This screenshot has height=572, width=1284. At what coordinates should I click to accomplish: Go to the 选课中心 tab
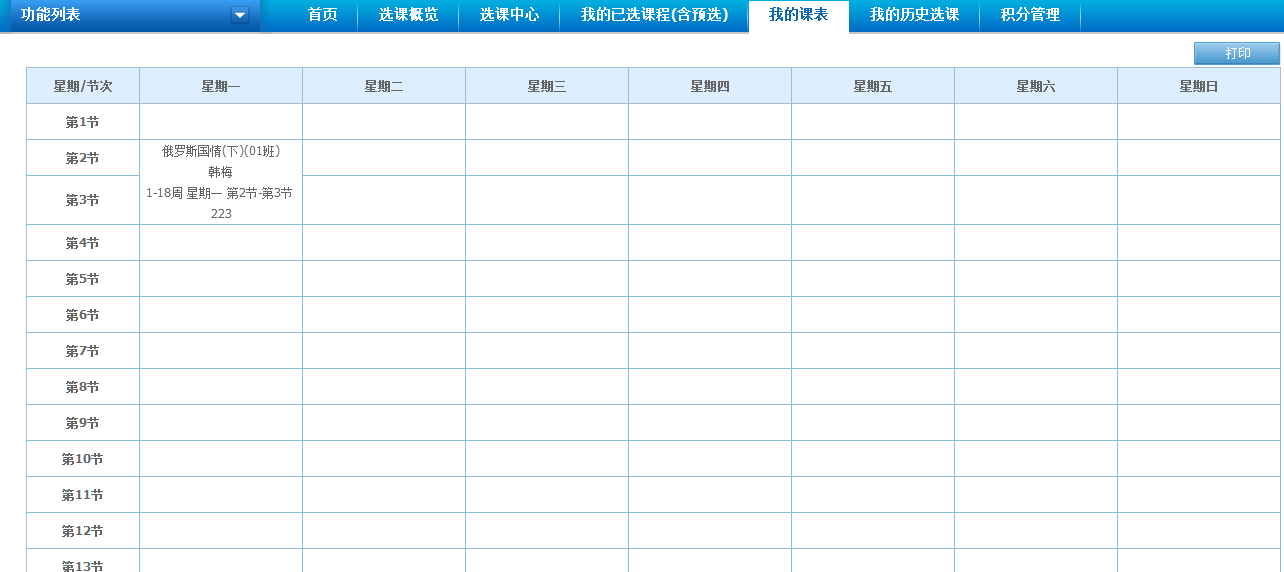pos(509,15)
